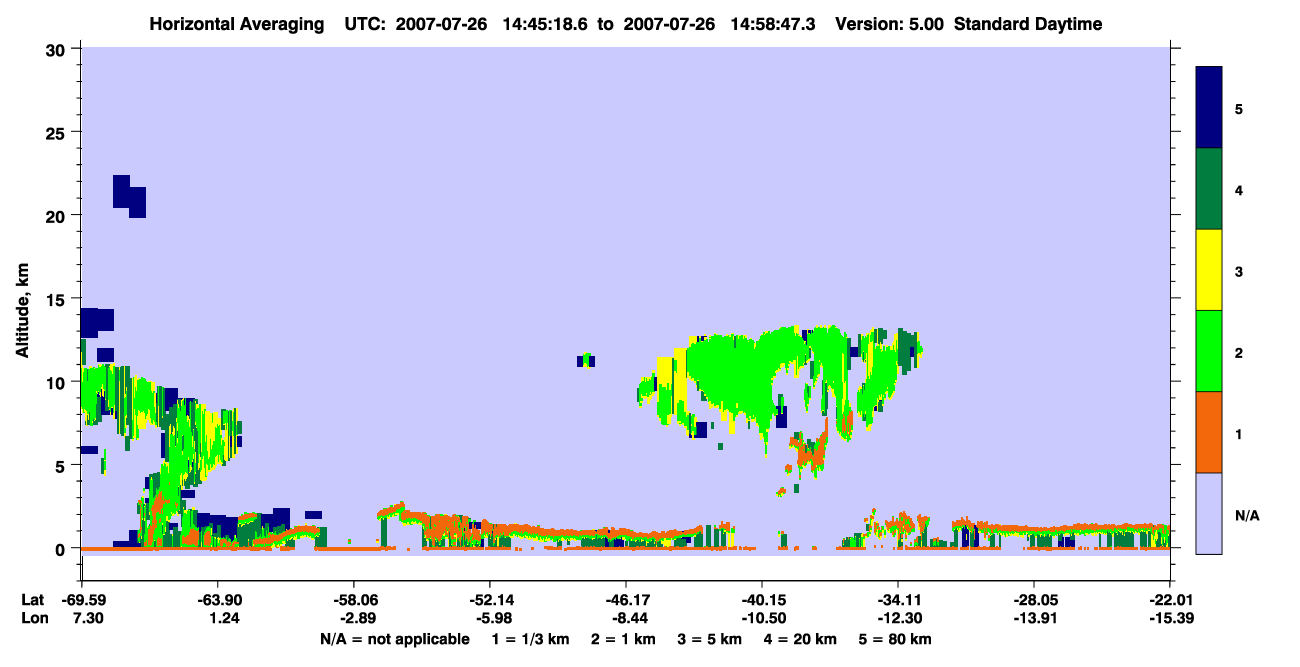Click the dark blue block near 21 km altitude
The width and height of the screenshot is (1300, 667).
point(129,196)
